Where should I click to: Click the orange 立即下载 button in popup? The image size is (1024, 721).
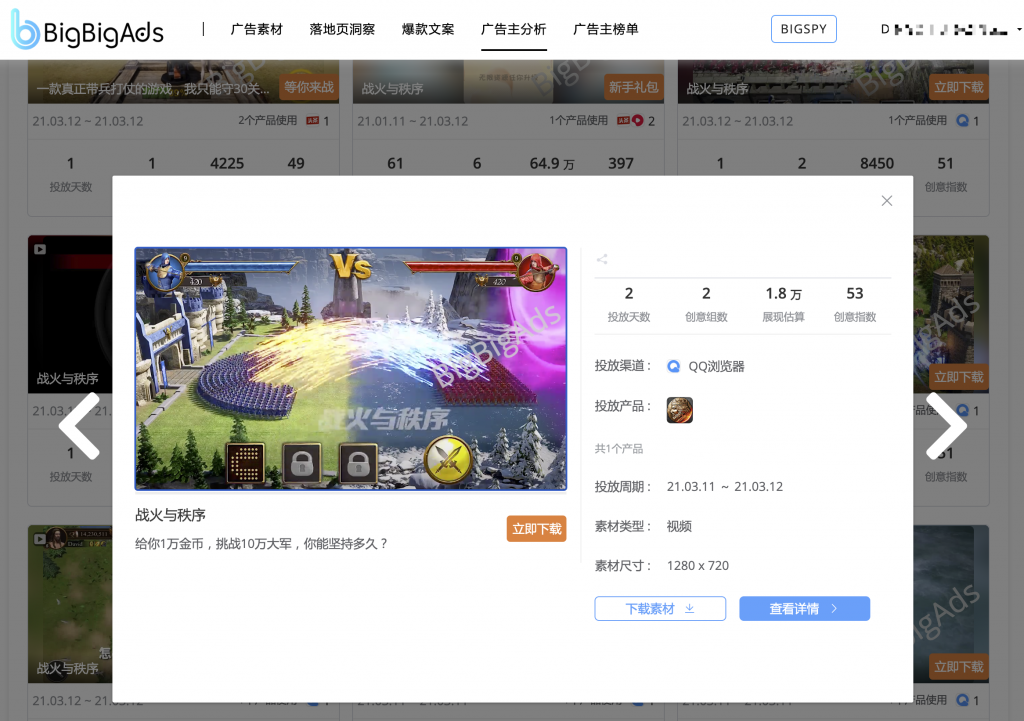536,529
